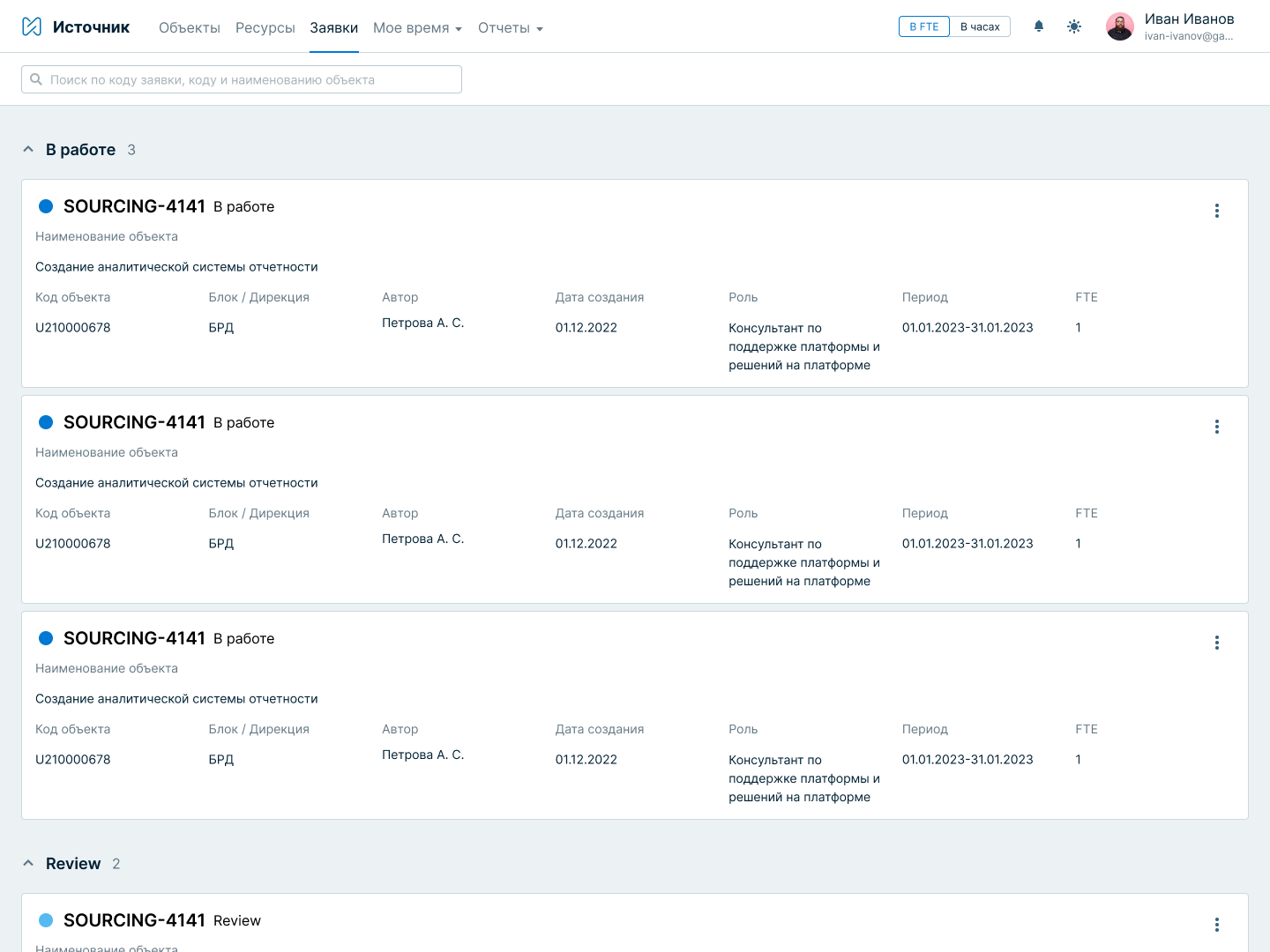This screenshot has width=1270, height=952.
Task: Switch units to В часах
Action: 980,26
